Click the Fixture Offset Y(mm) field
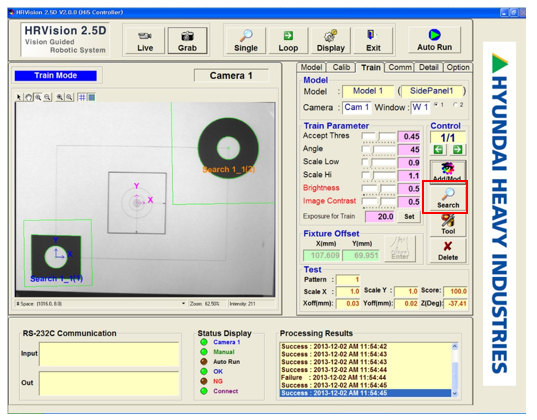The height and width of the screenshot is (420, 537). [x=361, y=255]
